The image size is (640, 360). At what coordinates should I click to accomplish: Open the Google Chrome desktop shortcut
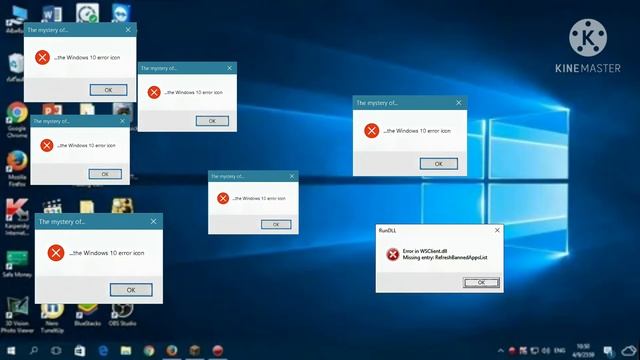pos(17,119)
